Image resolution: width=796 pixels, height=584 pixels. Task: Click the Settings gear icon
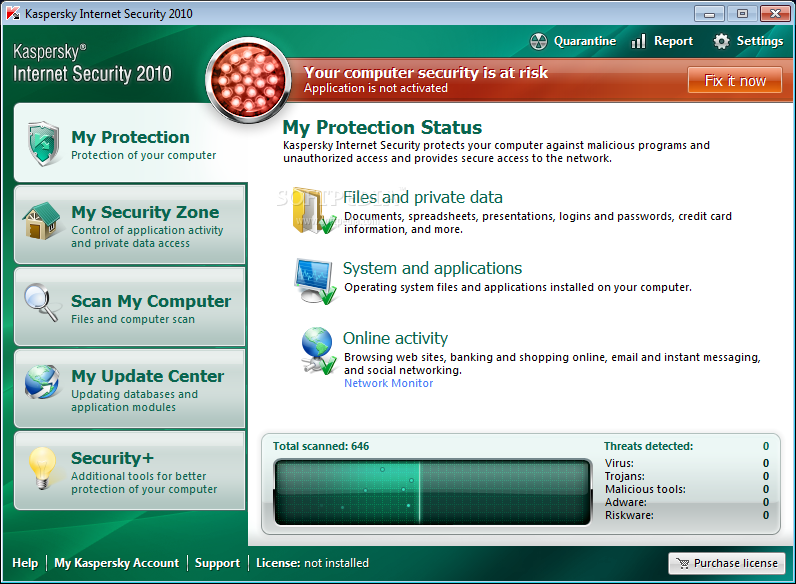point(721,41)
